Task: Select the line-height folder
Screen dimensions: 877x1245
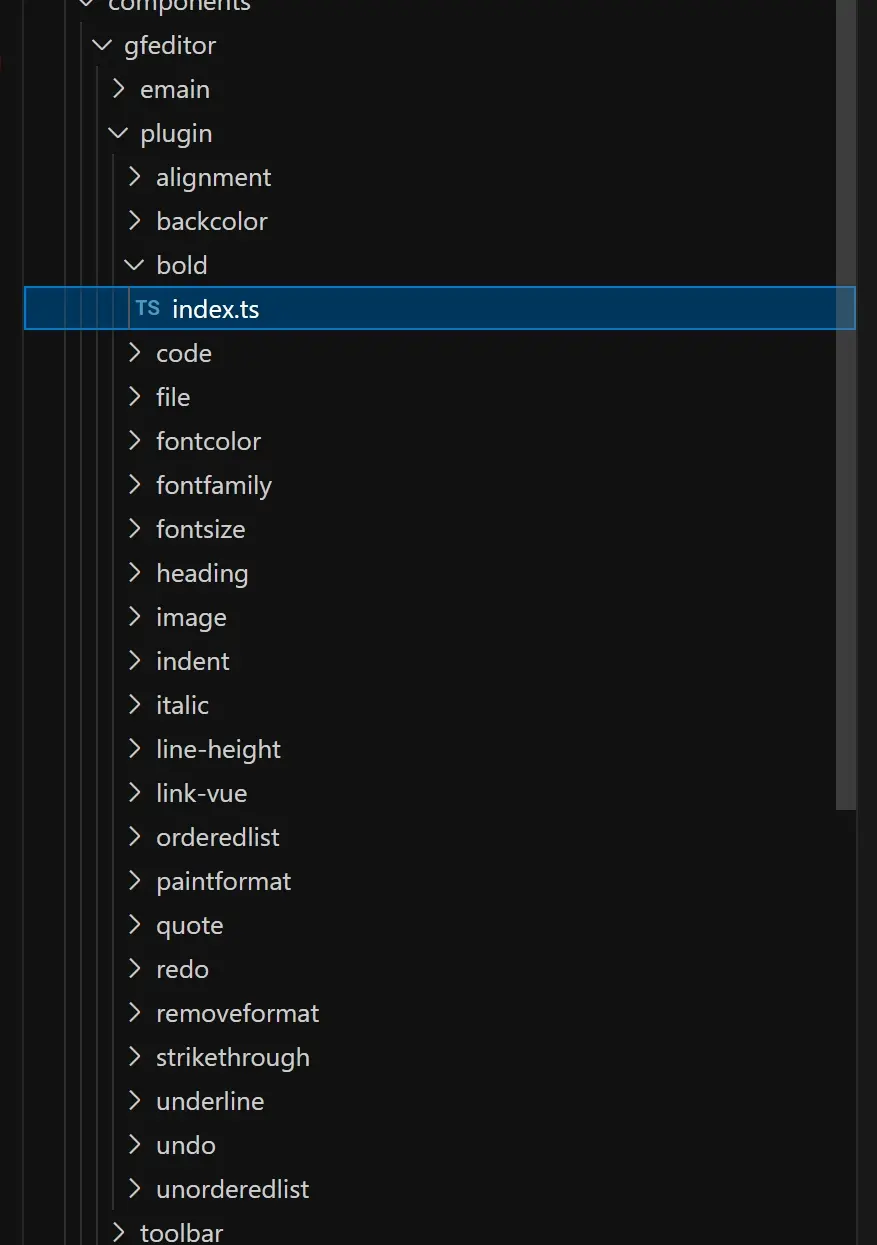Action: [218, 750]
